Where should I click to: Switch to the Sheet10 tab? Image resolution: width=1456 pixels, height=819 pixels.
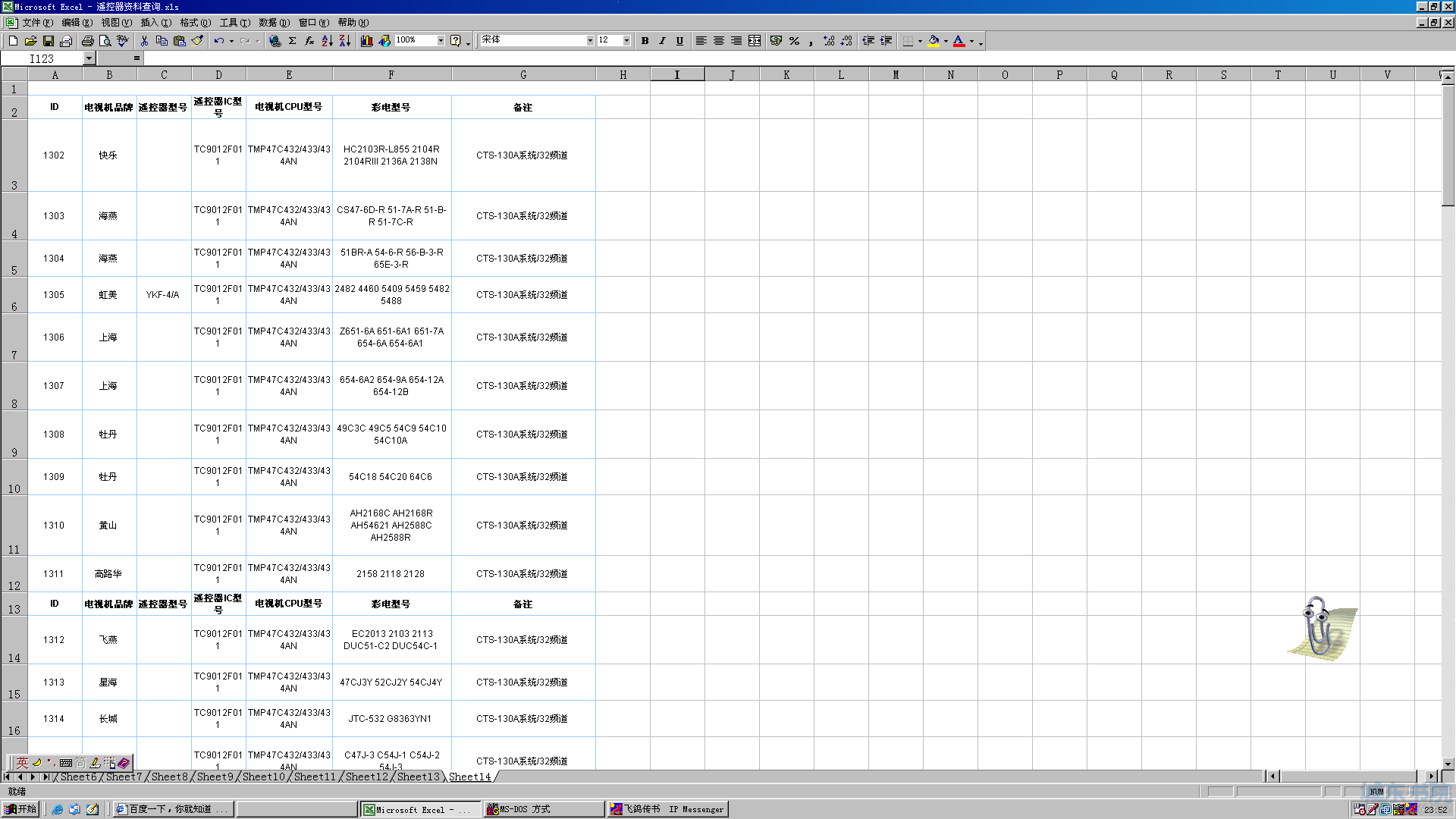tap(263, 777)
